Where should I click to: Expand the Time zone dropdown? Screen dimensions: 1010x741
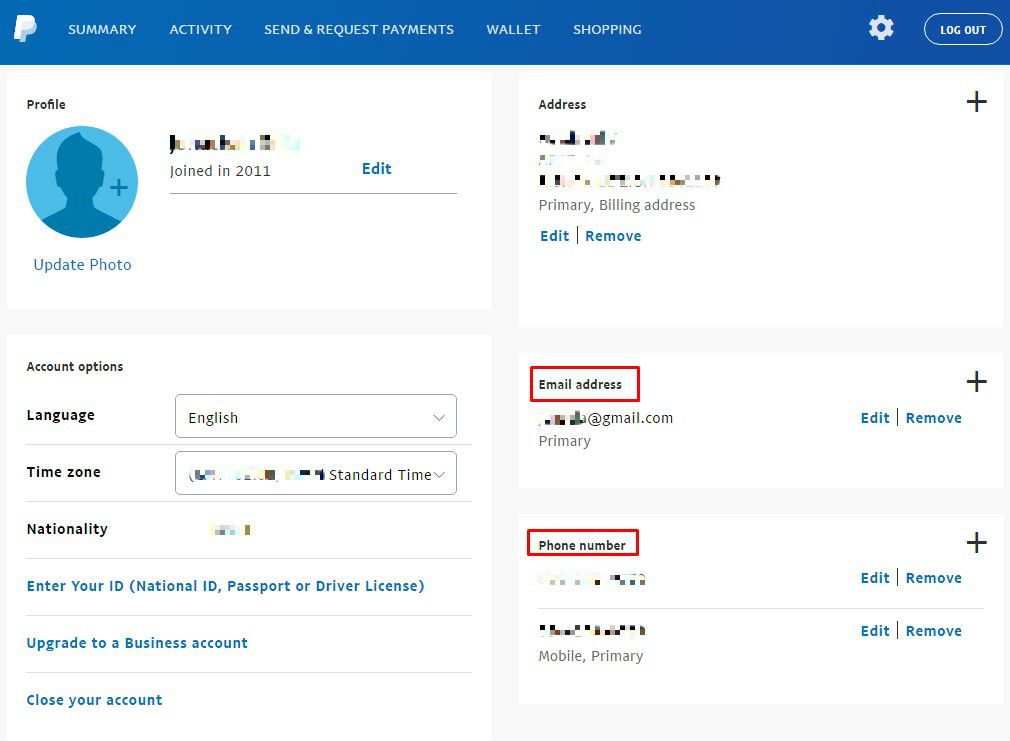315,474
